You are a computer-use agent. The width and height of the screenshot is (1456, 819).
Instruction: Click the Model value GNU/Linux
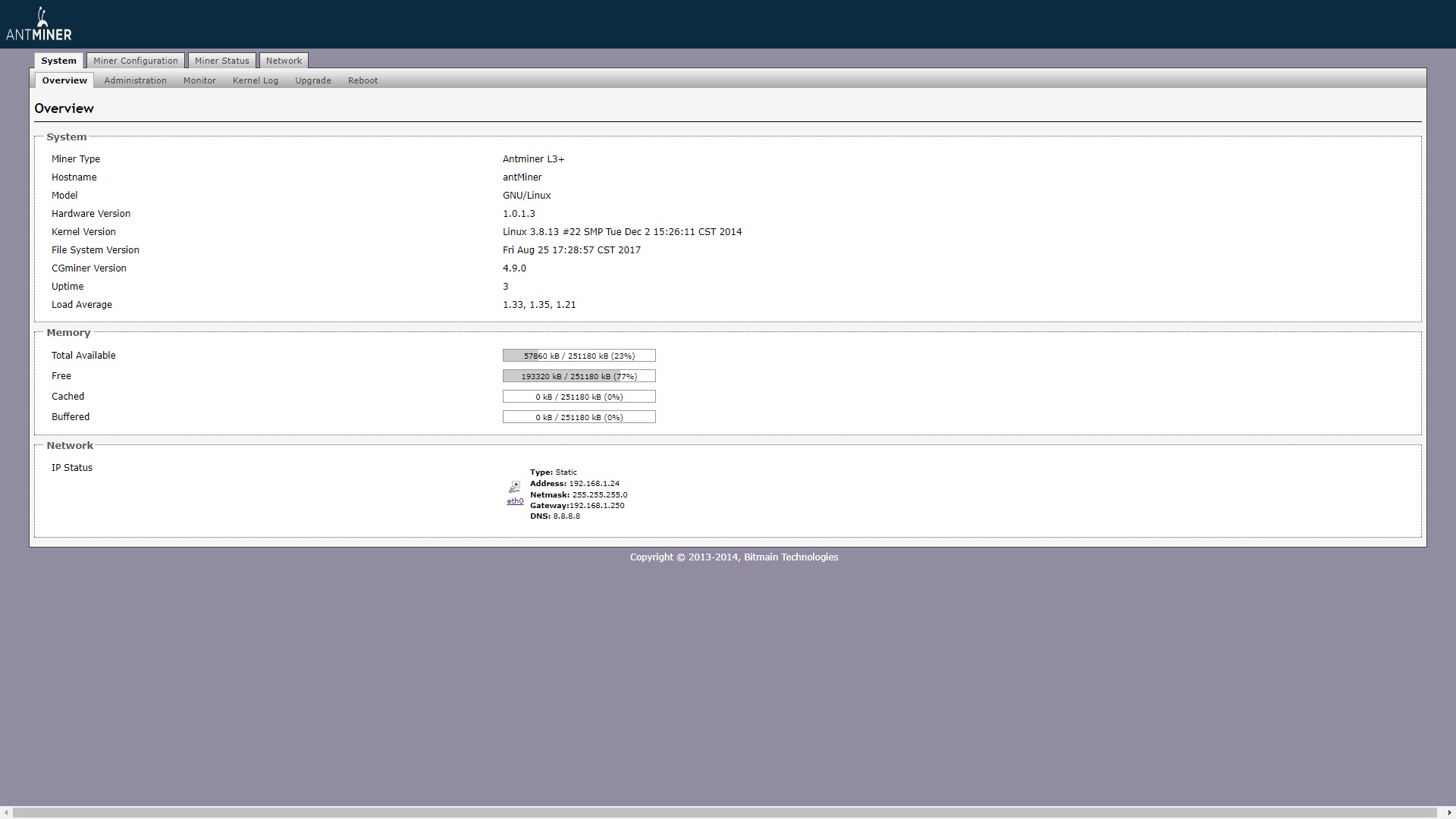click(527, 196)
